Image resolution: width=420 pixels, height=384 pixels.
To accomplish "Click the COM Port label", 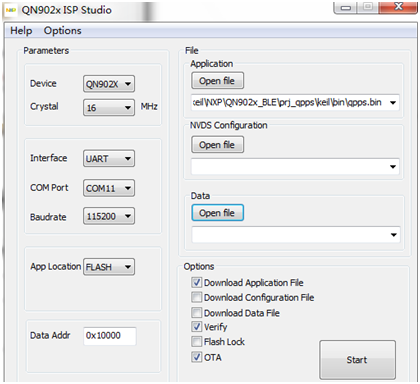I will tap(49, 188).
